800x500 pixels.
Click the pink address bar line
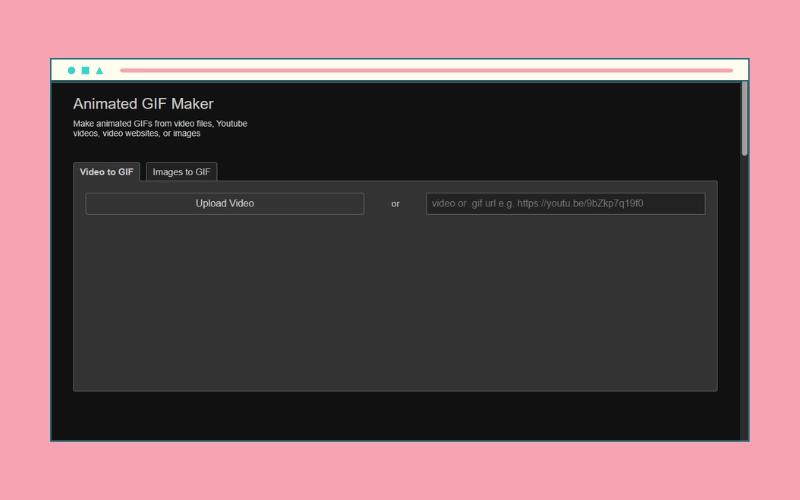tap(425, 71)
